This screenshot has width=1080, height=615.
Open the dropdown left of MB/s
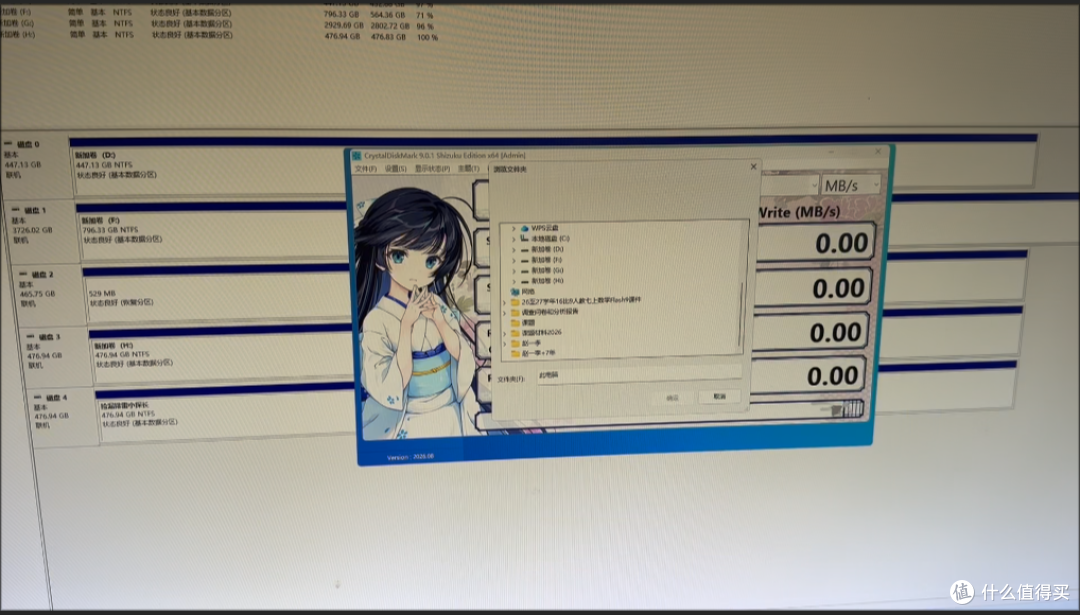[790, 185]
